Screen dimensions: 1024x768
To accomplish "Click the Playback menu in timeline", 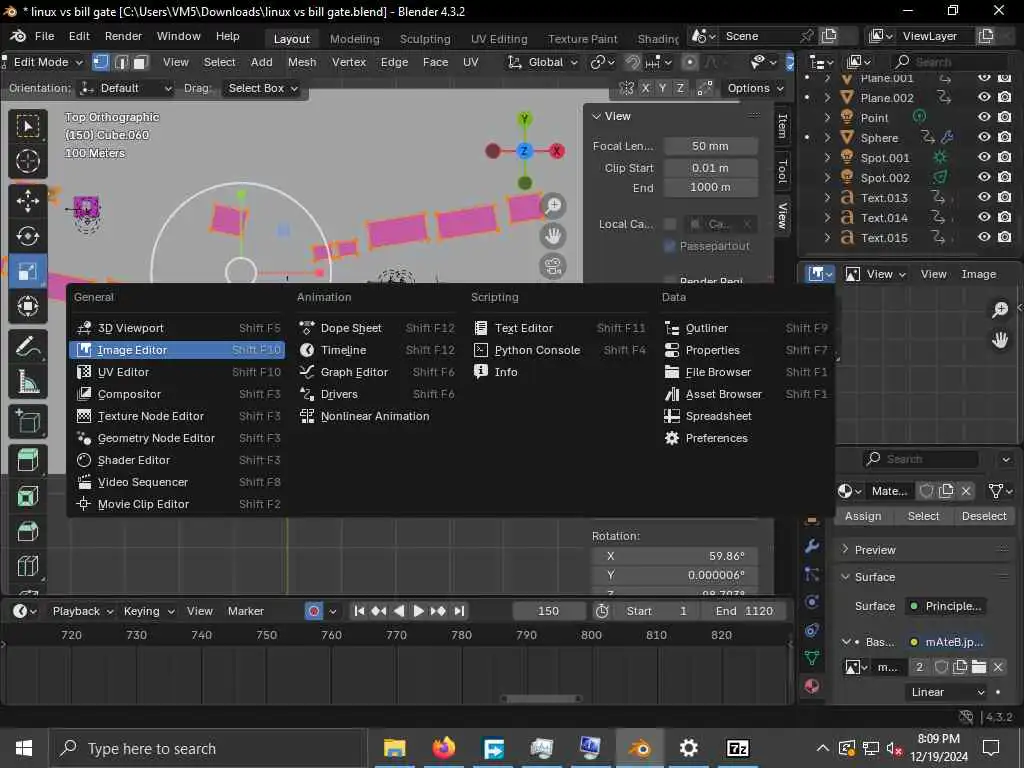I will 82,611.
